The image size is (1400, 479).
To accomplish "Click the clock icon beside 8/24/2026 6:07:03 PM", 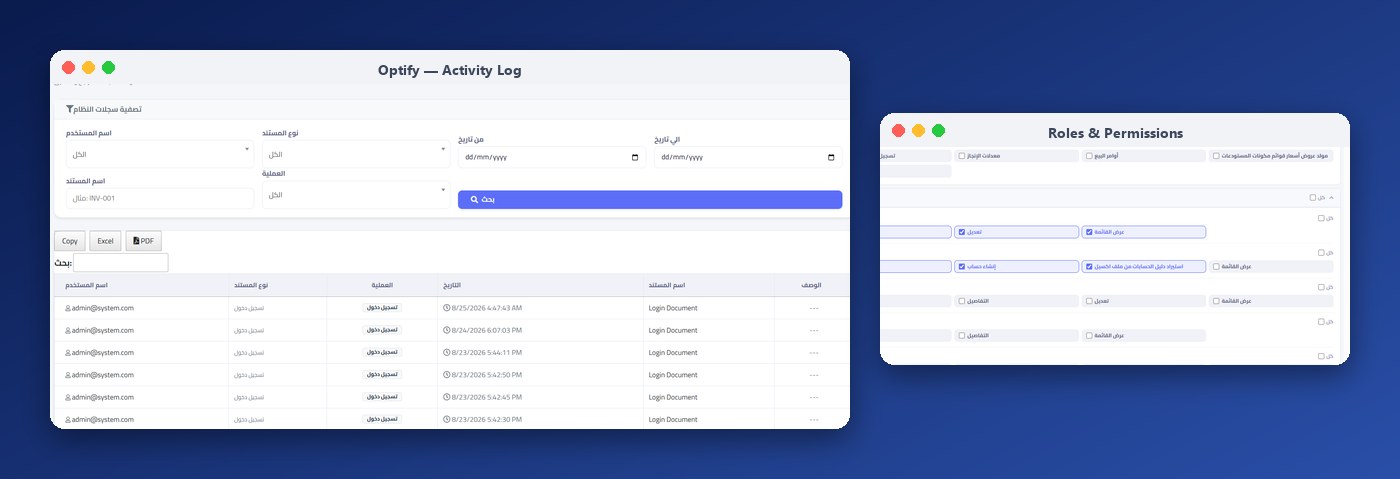I will point(446,330).
